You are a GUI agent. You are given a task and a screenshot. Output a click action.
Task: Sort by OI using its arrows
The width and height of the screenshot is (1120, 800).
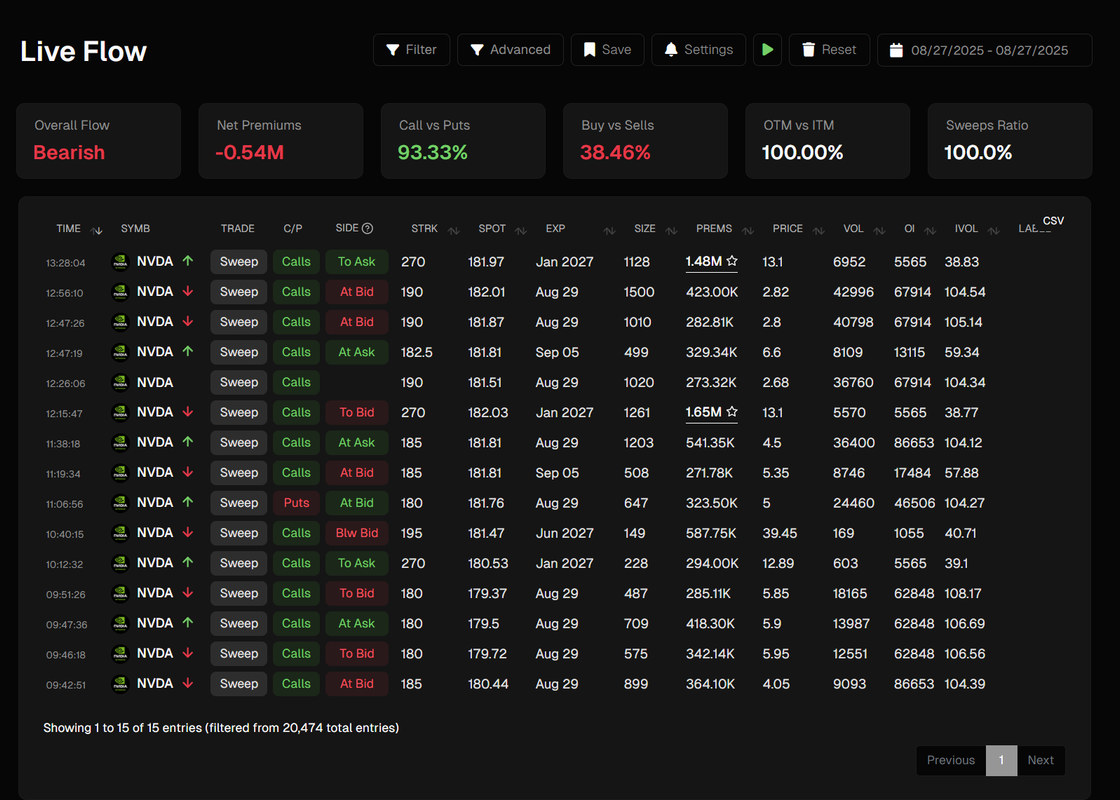coord(930,230)
